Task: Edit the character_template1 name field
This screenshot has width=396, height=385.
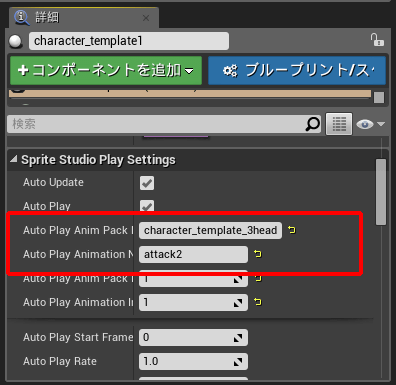Action: (129, 41)
